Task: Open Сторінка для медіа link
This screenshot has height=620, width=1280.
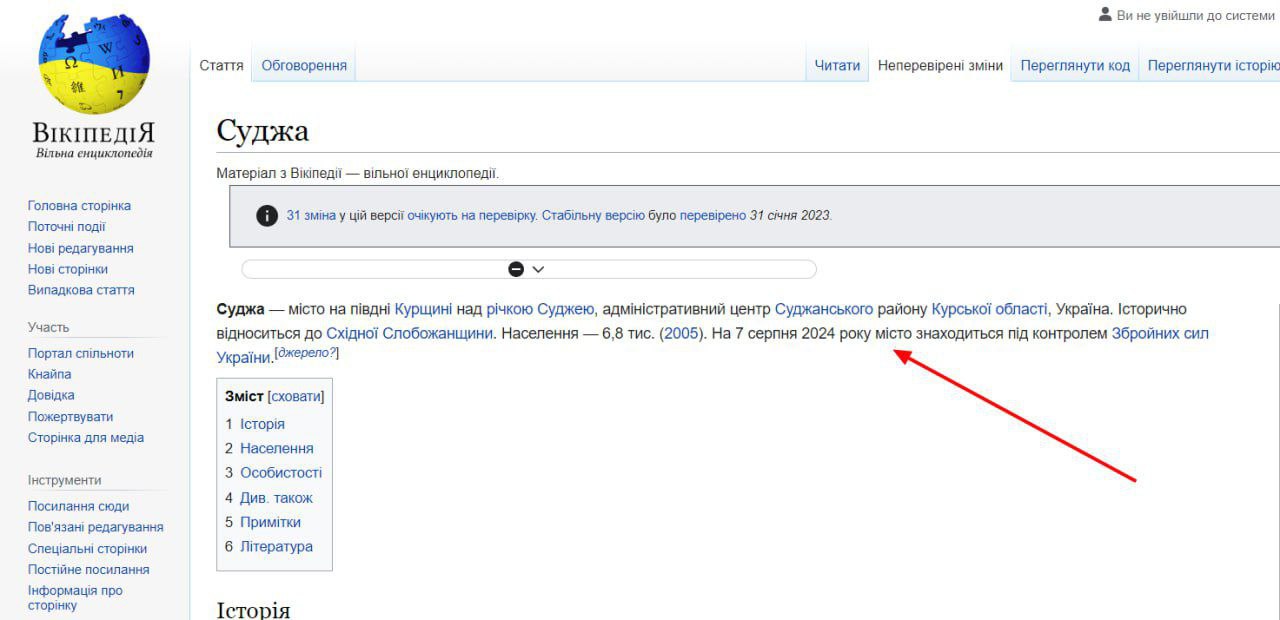Action: (x=86, y=437)
